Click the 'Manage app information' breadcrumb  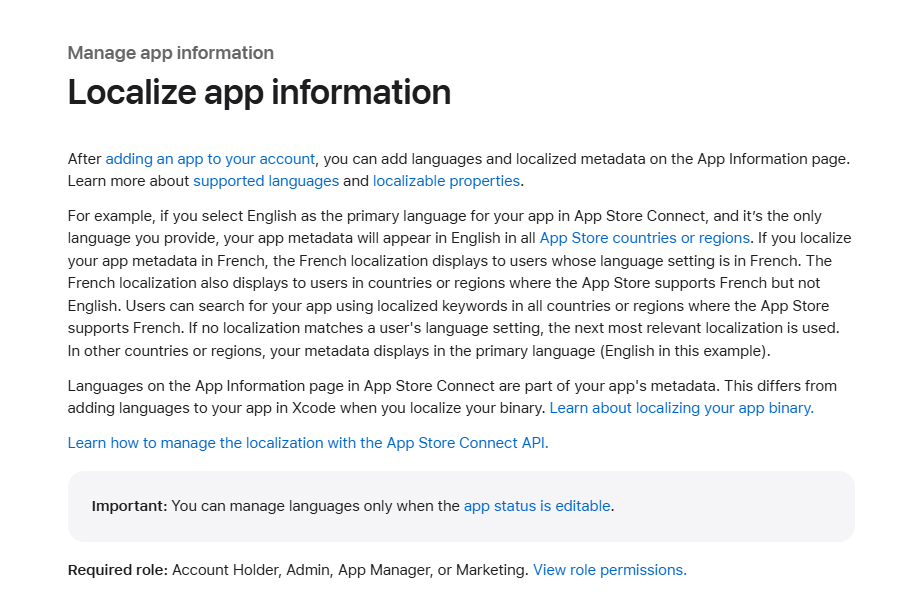pos(171,53)
